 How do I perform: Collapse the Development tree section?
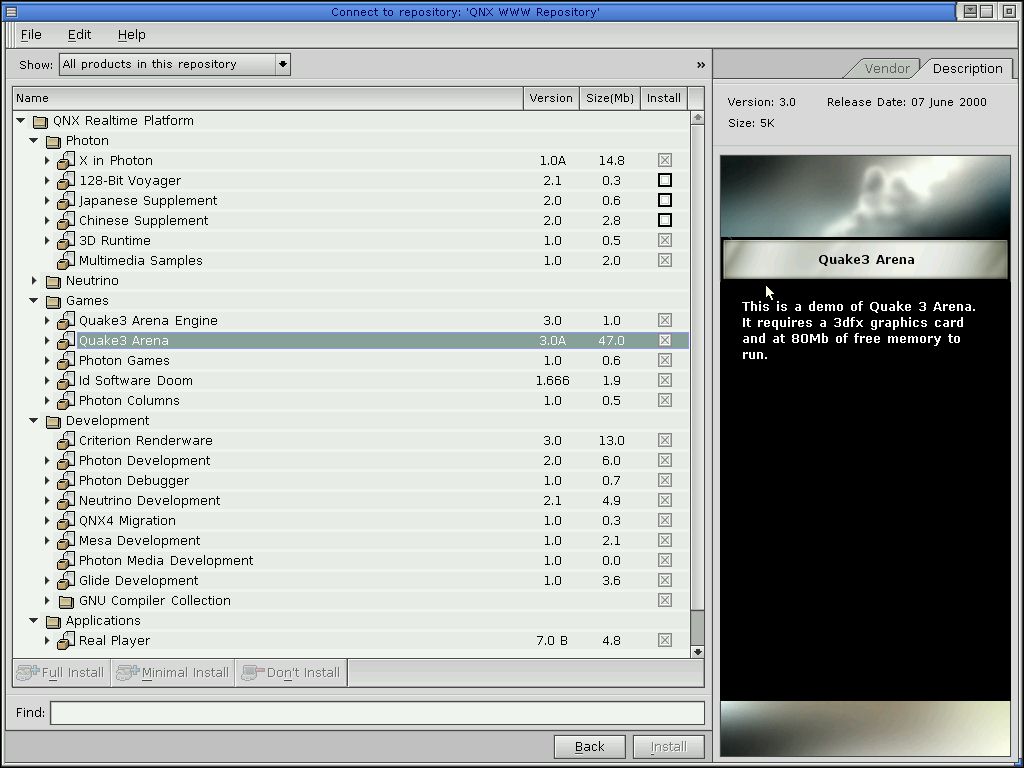(34, 421)
